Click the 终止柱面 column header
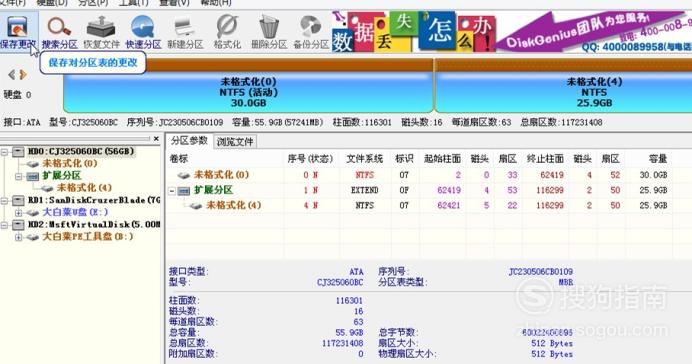Viewport: 692px width, 364px height. pos(545,159)
